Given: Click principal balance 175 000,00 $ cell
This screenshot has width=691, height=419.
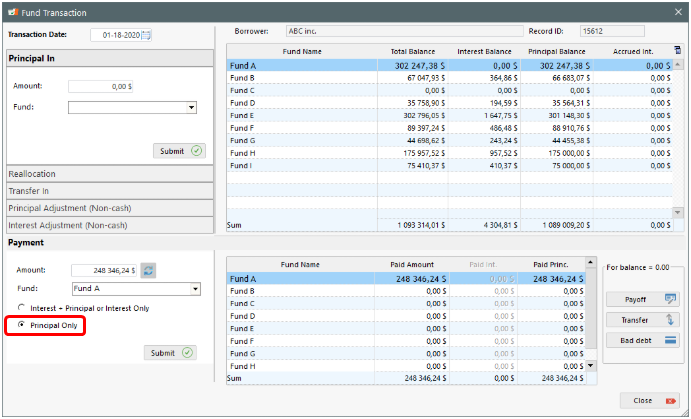Looking at the screenshot, I should click(x=557, y=153).
